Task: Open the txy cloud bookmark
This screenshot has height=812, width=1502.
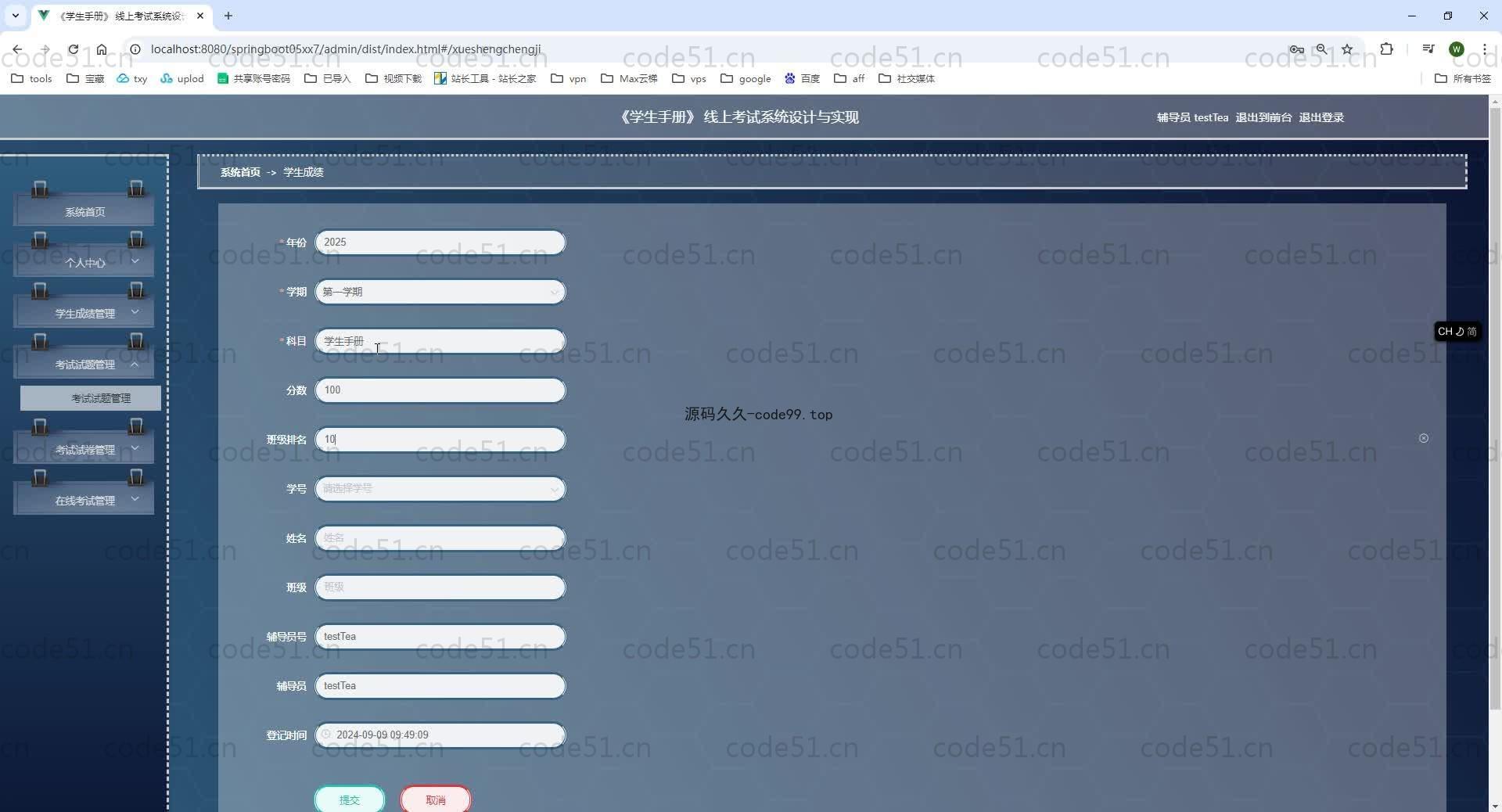Action: pos(131,78)
